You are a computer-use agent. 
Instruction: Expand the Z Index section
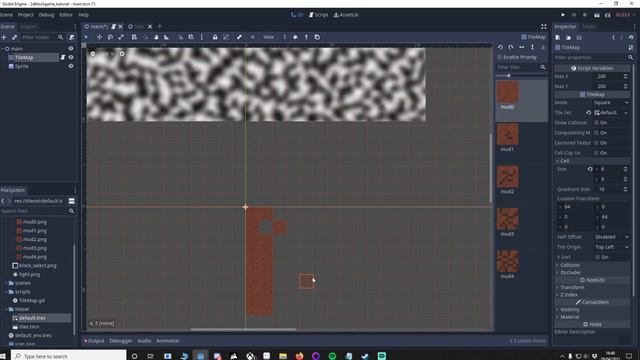592,294
